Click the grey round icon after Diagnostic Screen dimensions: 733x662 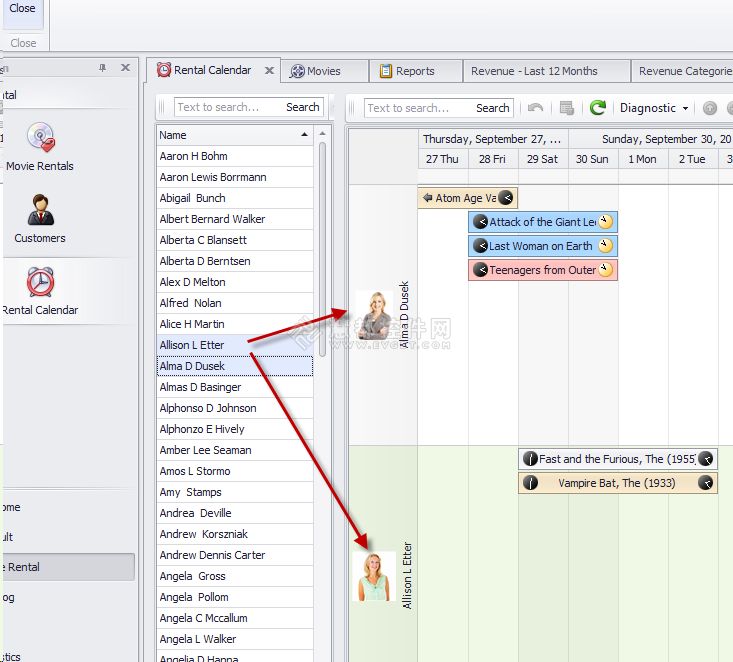click(x=710, y=108)
